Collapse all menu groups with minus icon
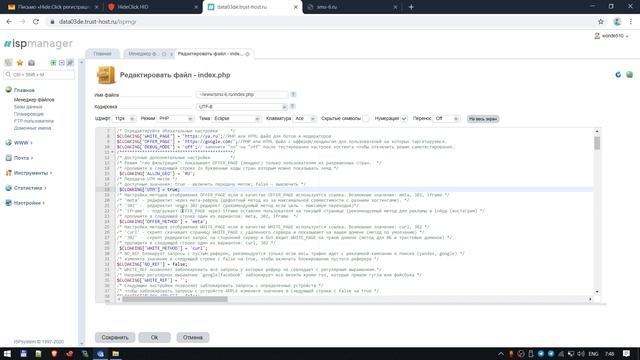Screen dimensions: 640x360 (x=62, y=62)
